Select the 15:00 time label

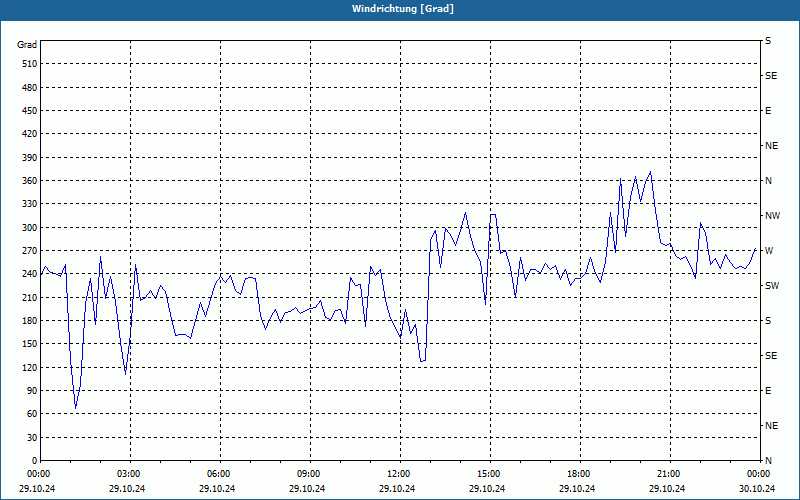tap(489, 473)
